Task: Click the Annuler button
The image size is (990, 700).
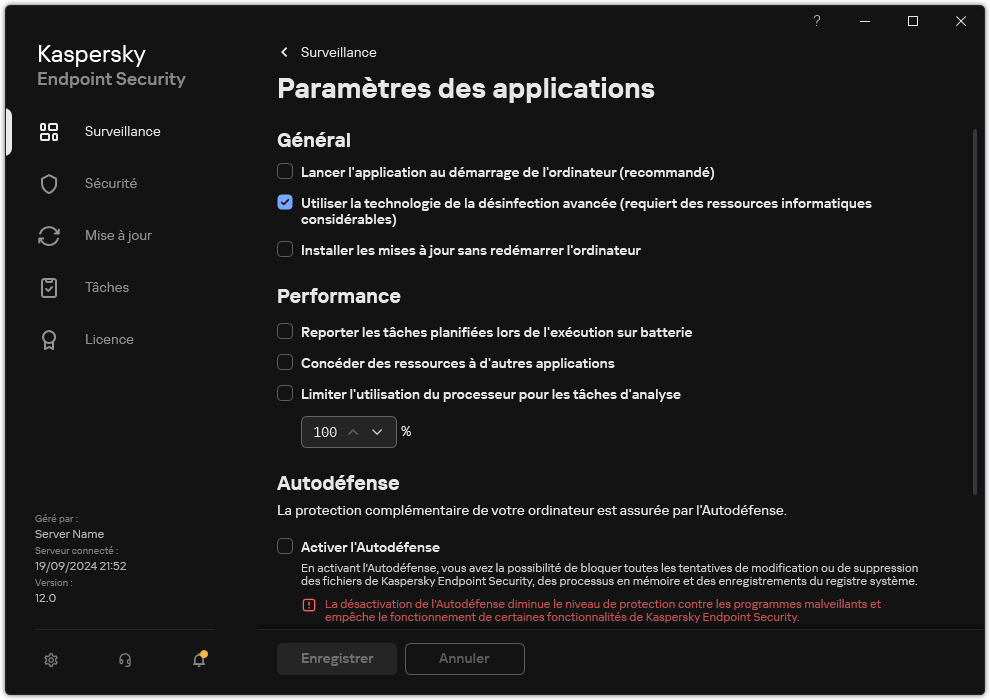Action: [x=465, y=659]
